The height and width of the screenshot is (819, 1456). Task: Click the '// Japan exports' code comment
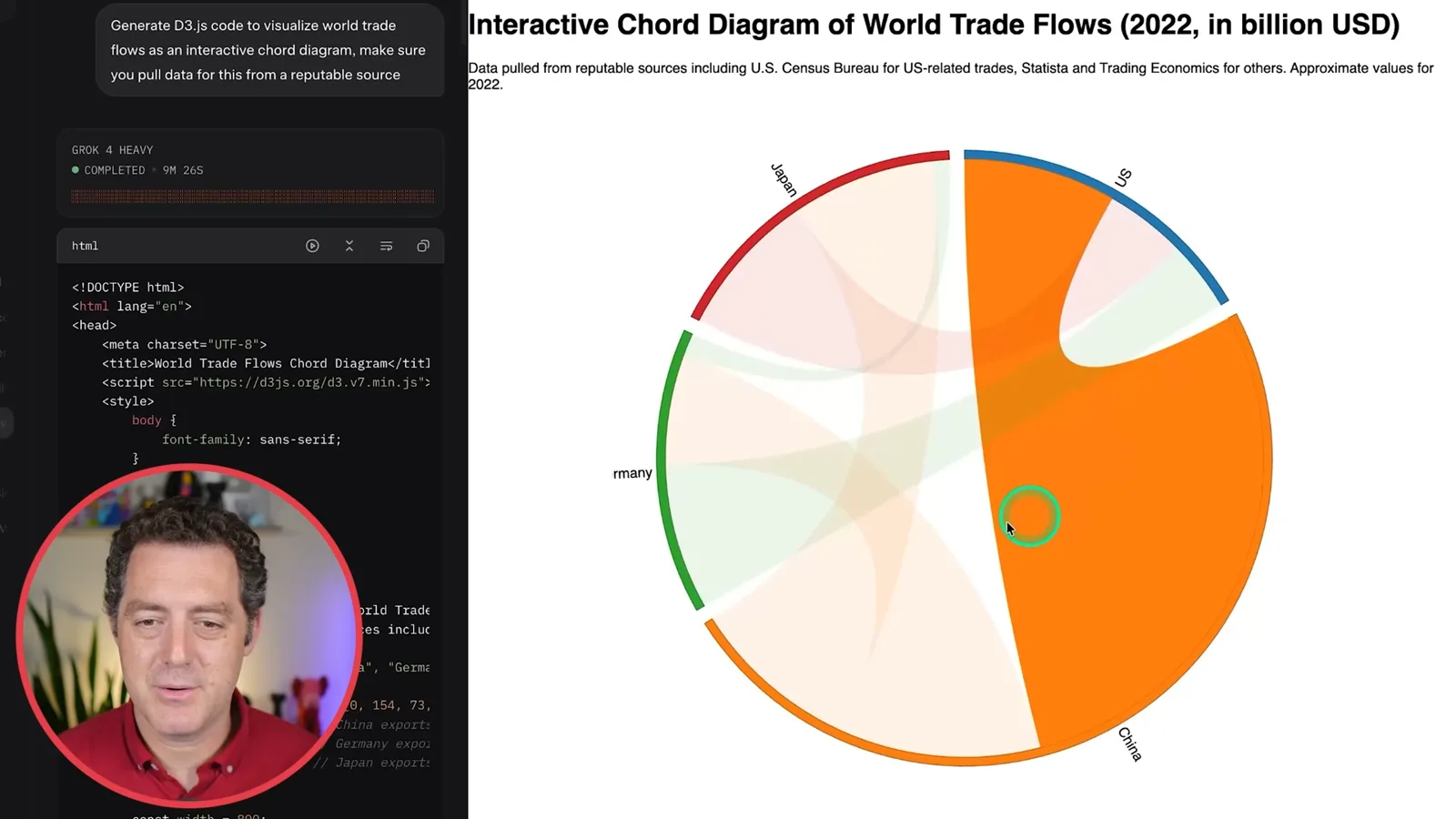point(371,763)
